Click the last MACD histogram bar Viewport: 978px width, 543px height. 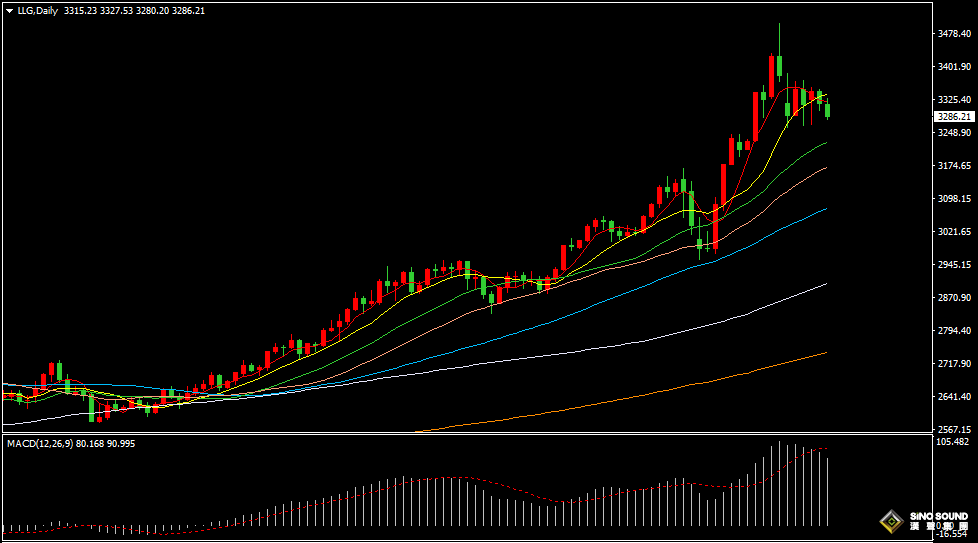tap(828, 490)
